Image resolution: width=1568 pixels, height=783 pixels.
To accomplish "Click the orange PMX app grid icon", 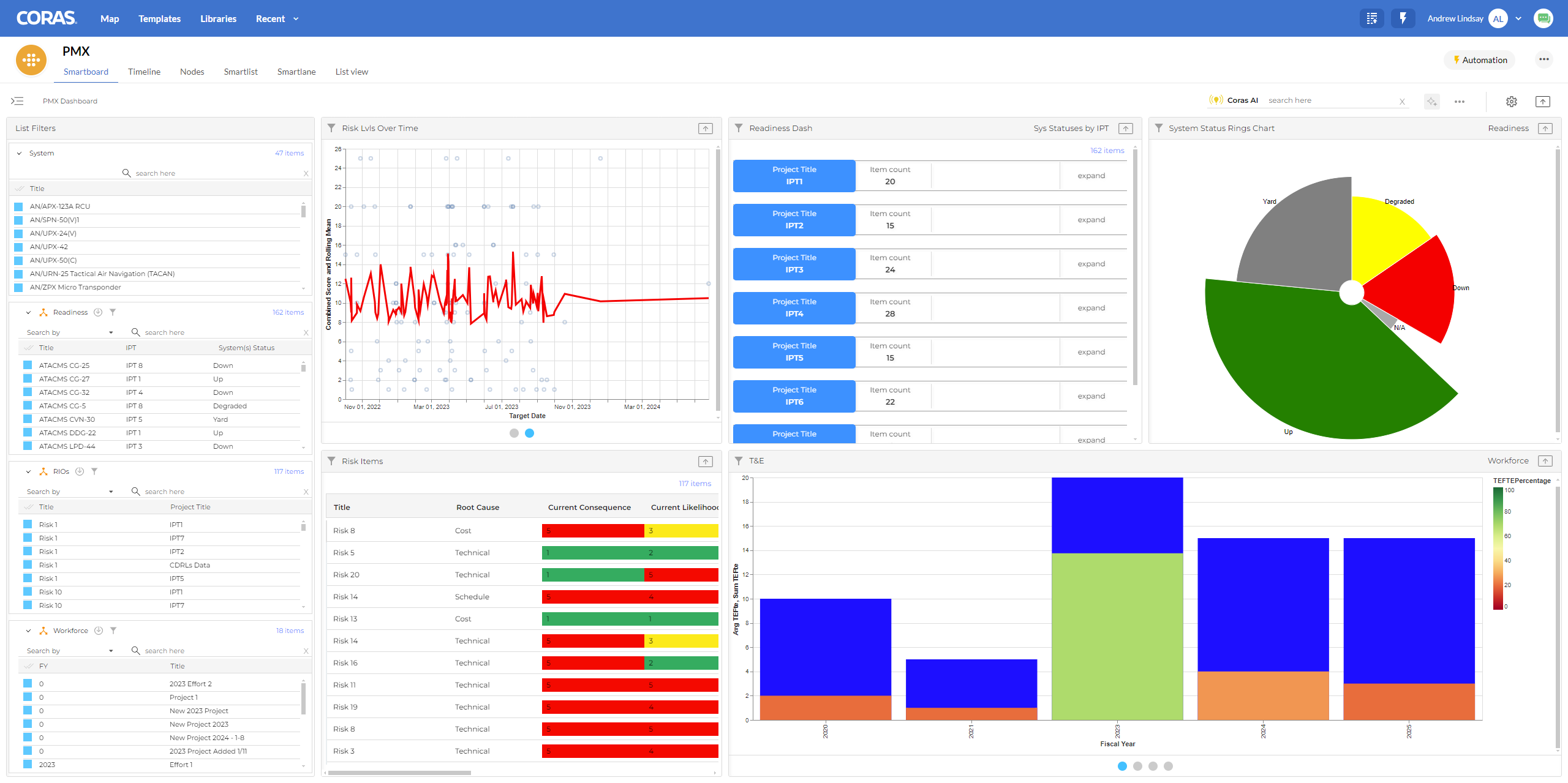I will click(x=31, y=60).
